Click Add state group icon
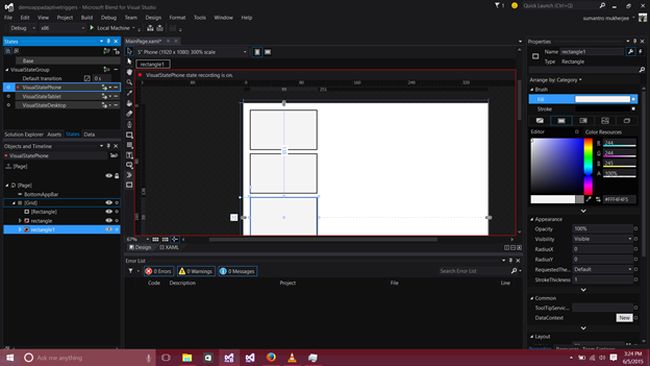Image resolution: width=650 pixels, height=366 pixels. (107, 51)
